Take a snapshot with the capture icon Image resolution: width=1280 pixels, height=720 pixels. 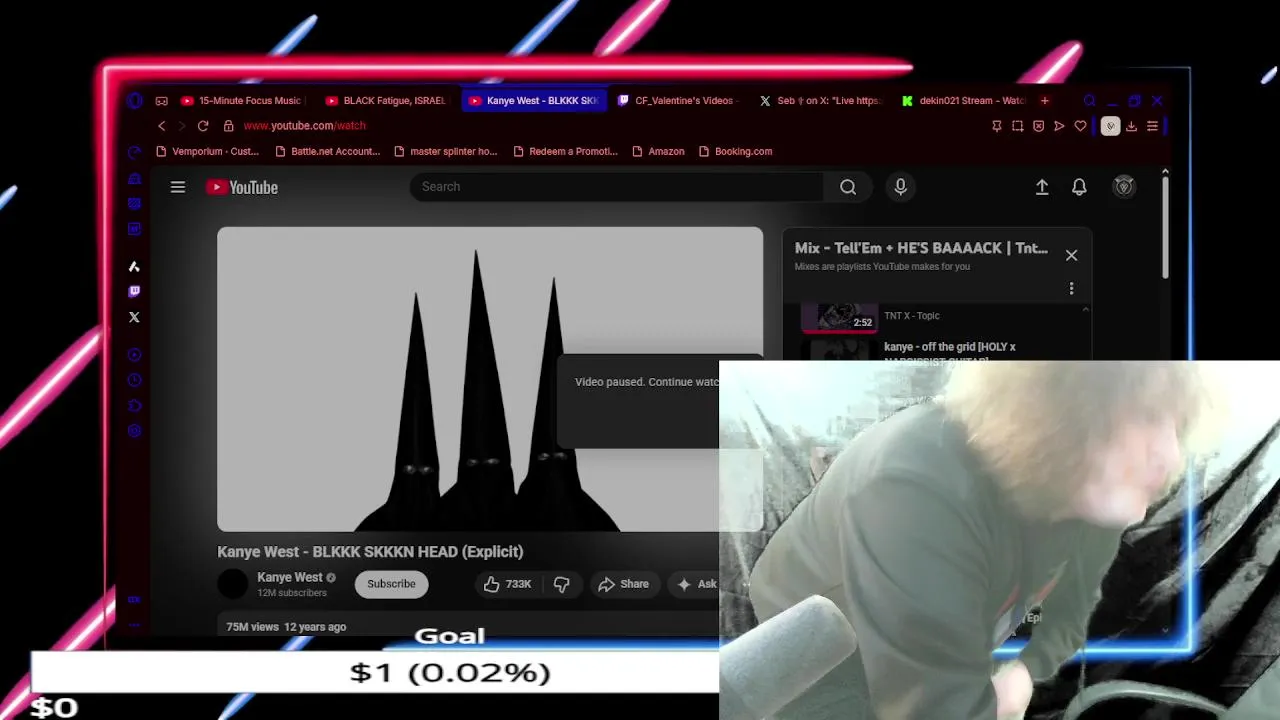tap(1017, 126)
